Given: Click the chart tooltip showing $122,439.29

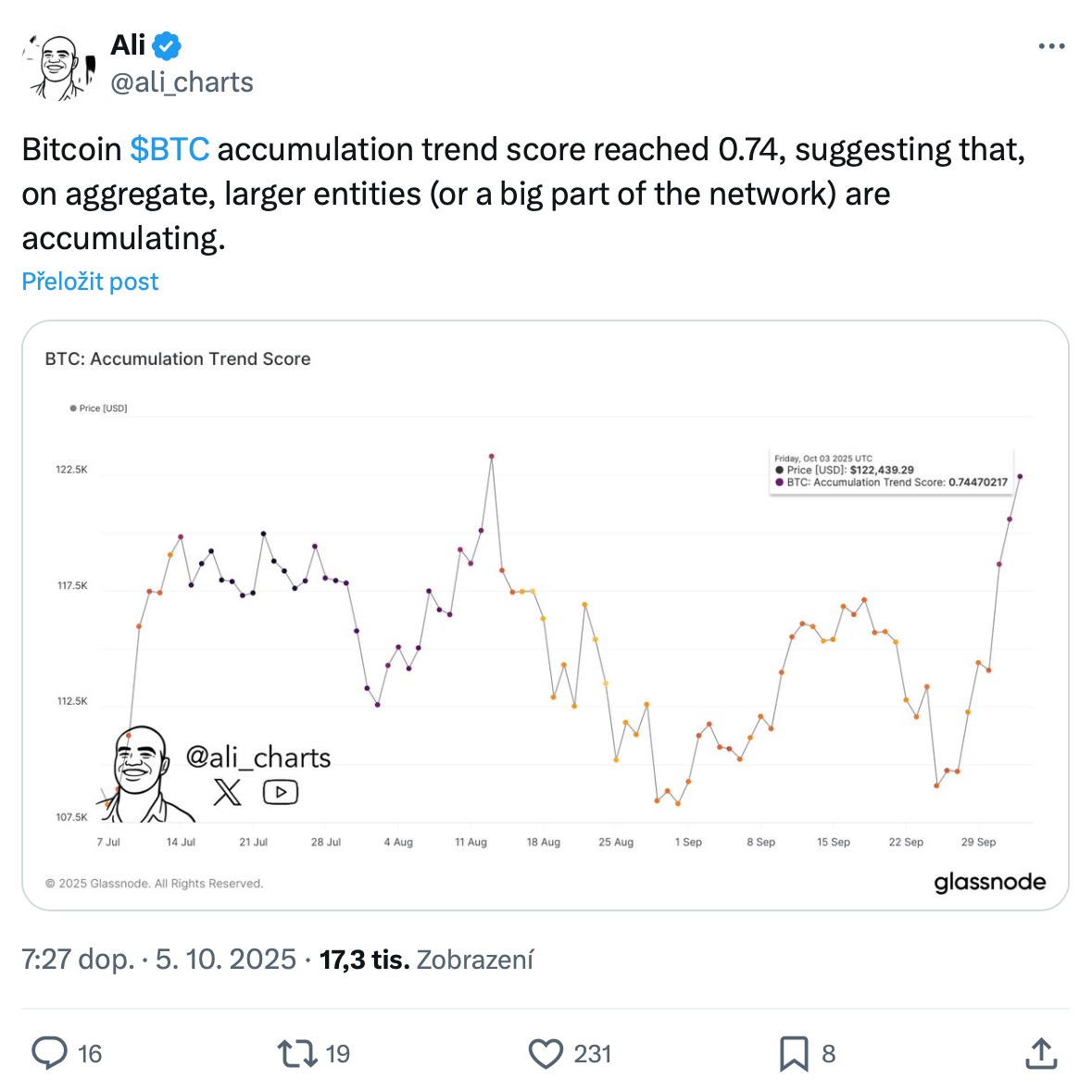Looking at the screenshot, I should coord(891,471).
